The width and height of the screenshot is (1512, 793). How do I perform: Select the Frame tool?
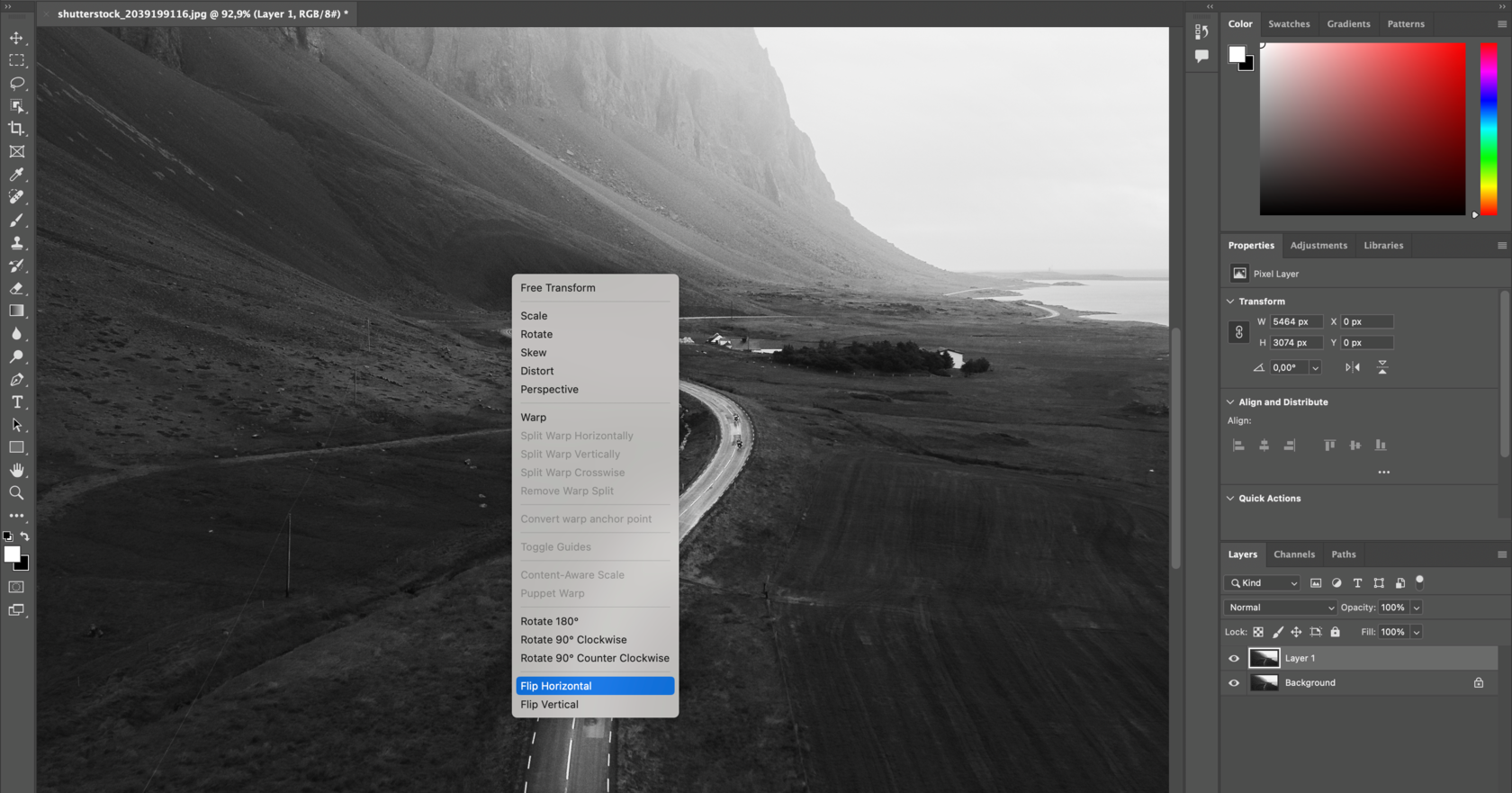(16, 151)
